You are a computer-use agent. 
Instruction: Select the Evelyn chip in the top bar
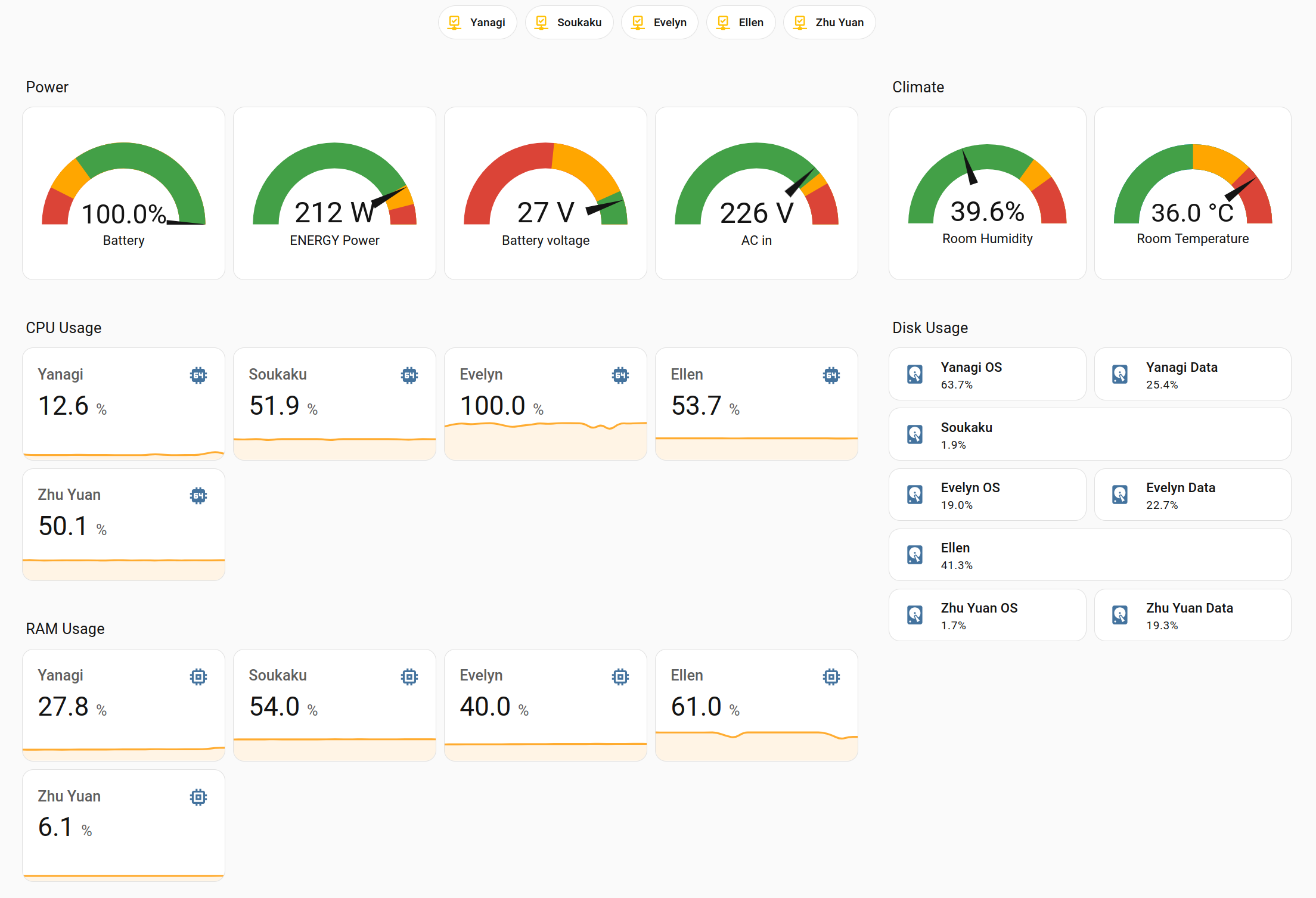(x=659, y=22)
